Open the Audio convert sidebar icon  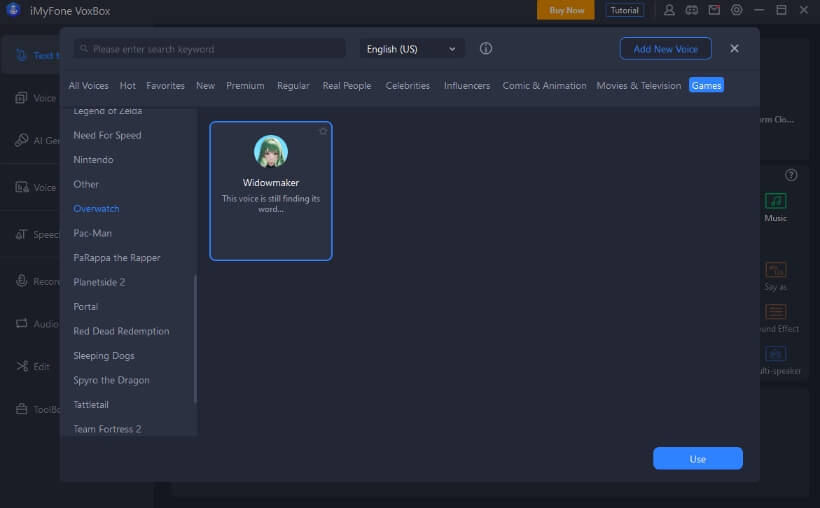click(21, 323)
